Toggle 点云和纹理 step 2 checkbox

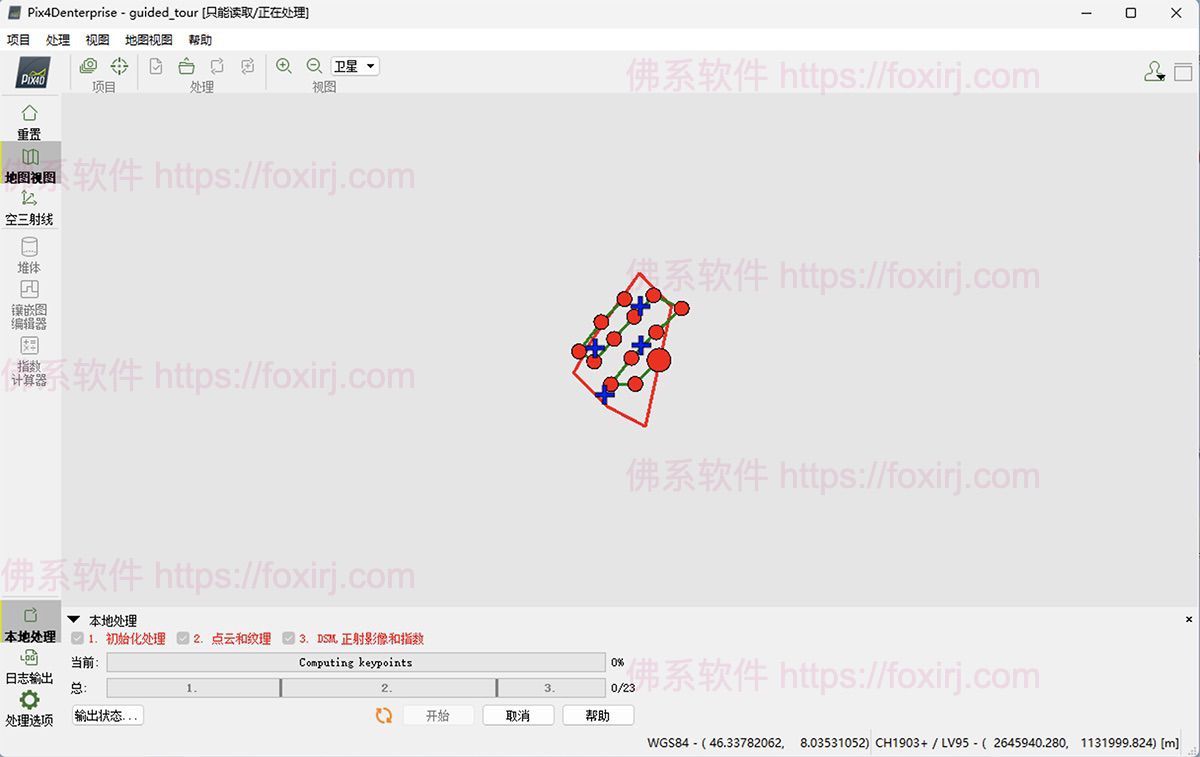click(183, 638)
